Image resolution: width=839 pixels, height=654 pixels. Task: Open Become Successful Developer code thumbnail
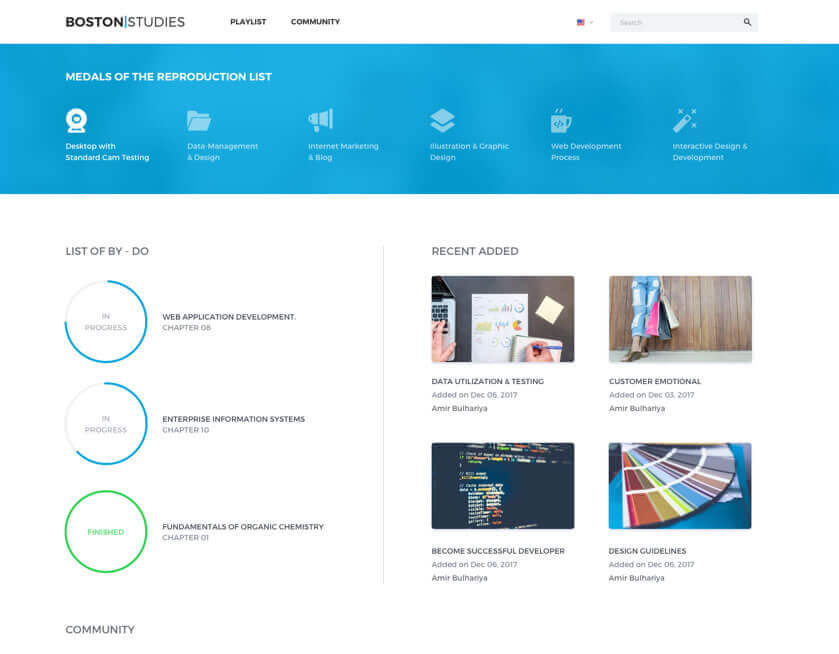[x=503, y=486]
